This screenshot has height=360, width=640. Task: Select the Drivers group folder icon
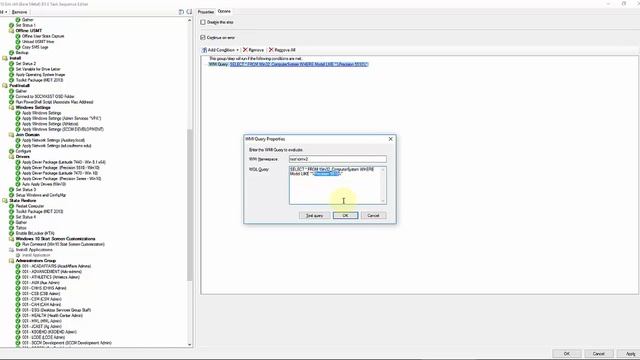(x=11, y=157)
